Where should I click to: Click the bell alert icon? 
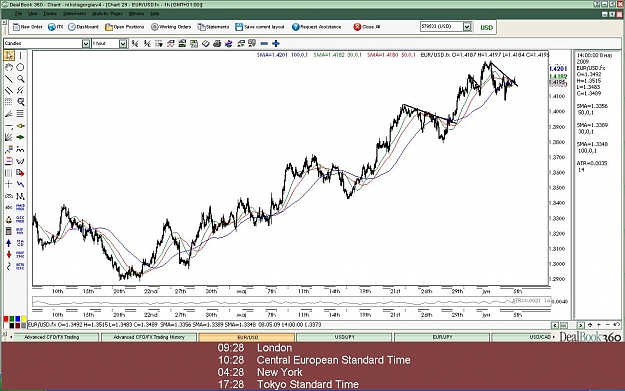click(9, 220)
